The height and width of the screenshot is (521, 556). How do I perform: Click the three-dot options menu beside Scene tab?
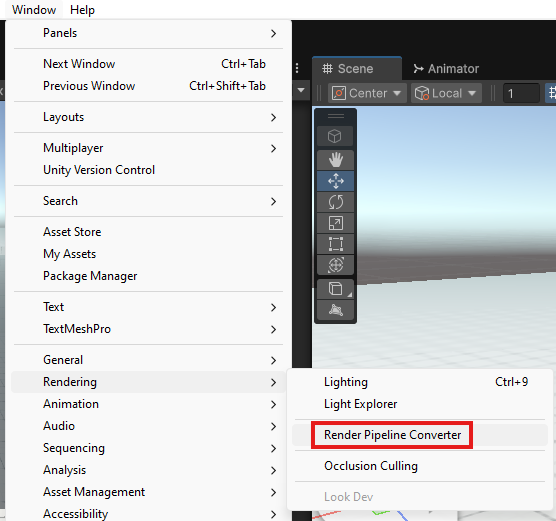pos(297,68)
